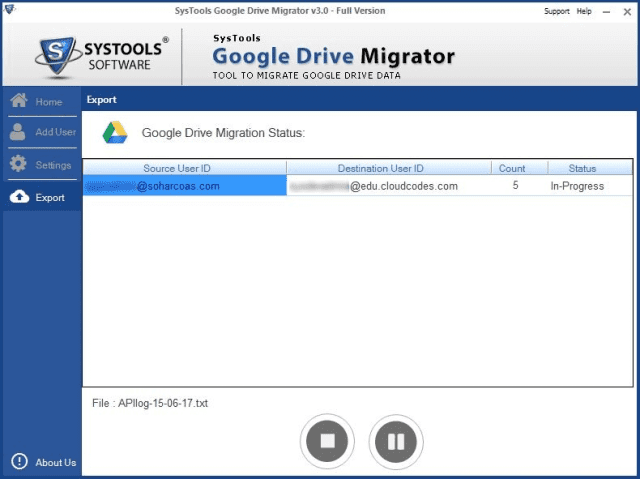640x479 pixels.
Task: Pause the migration with the pause button
Action: (396, 441)
